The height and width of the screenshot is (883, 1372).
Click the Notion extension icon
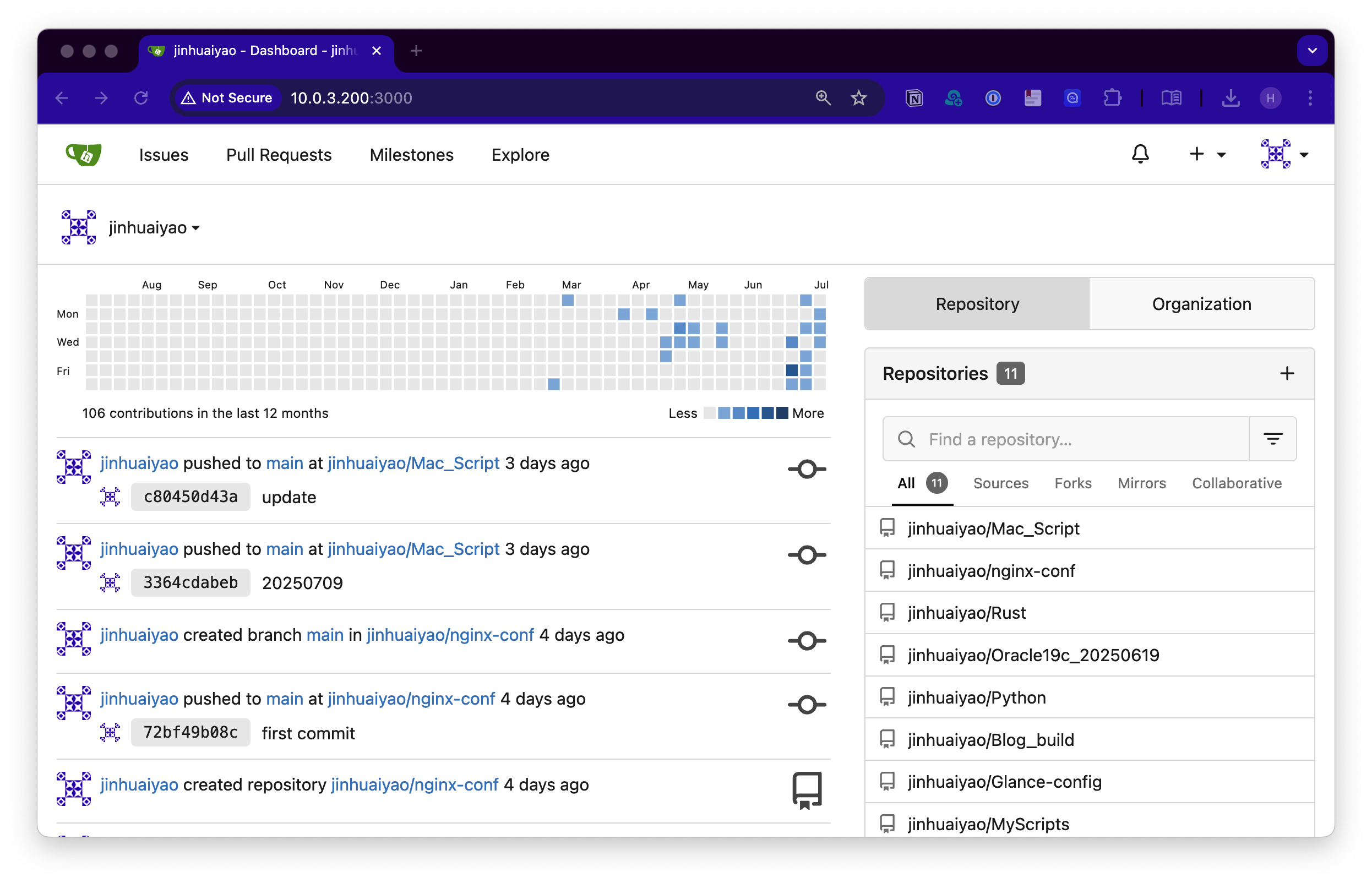[x=914, y=98]
